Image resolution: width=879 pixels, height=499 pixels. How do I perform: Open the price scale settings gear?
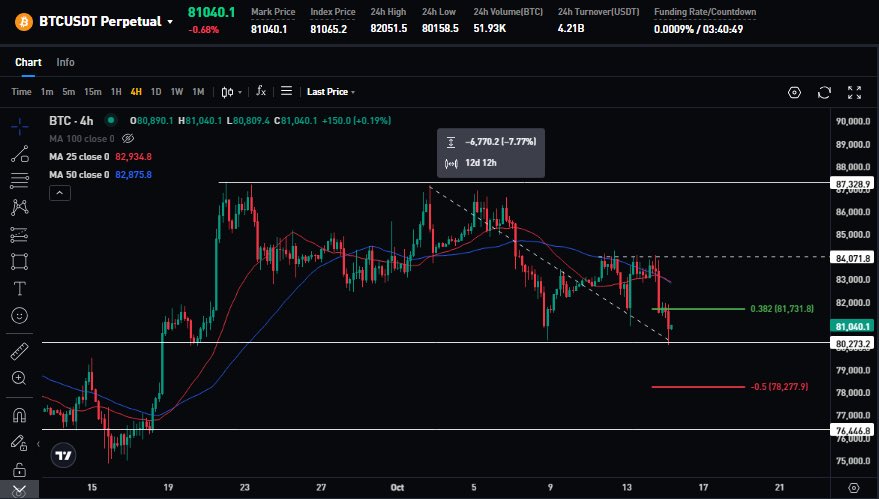click(854, 488)
